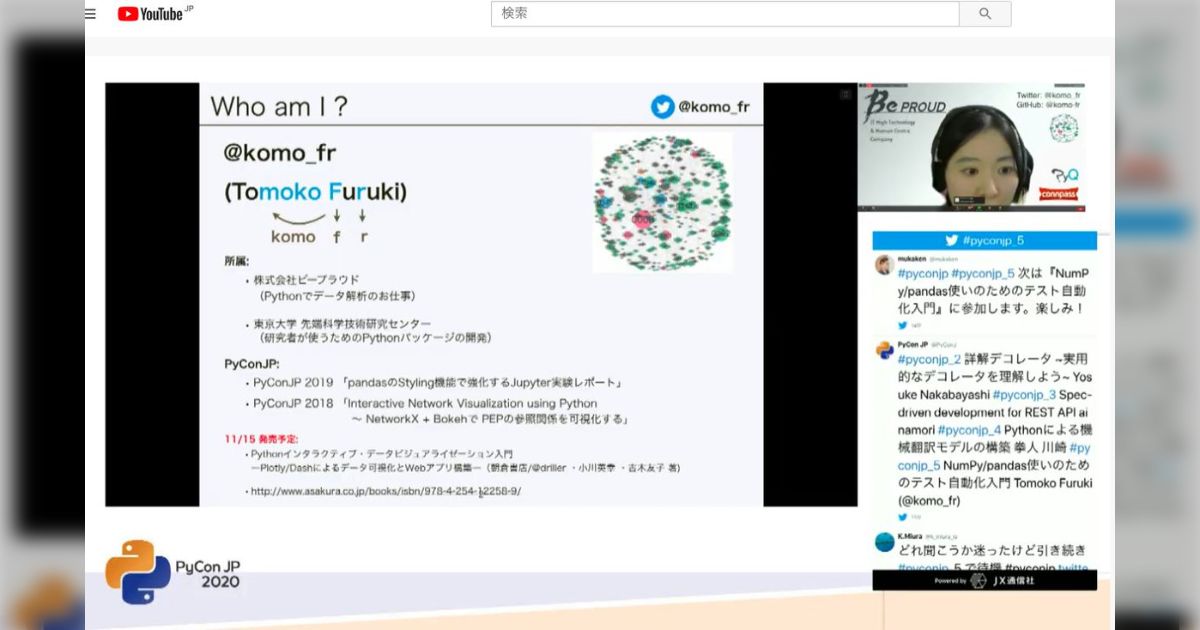Click the expand icon at the slide's top-right

843,93
